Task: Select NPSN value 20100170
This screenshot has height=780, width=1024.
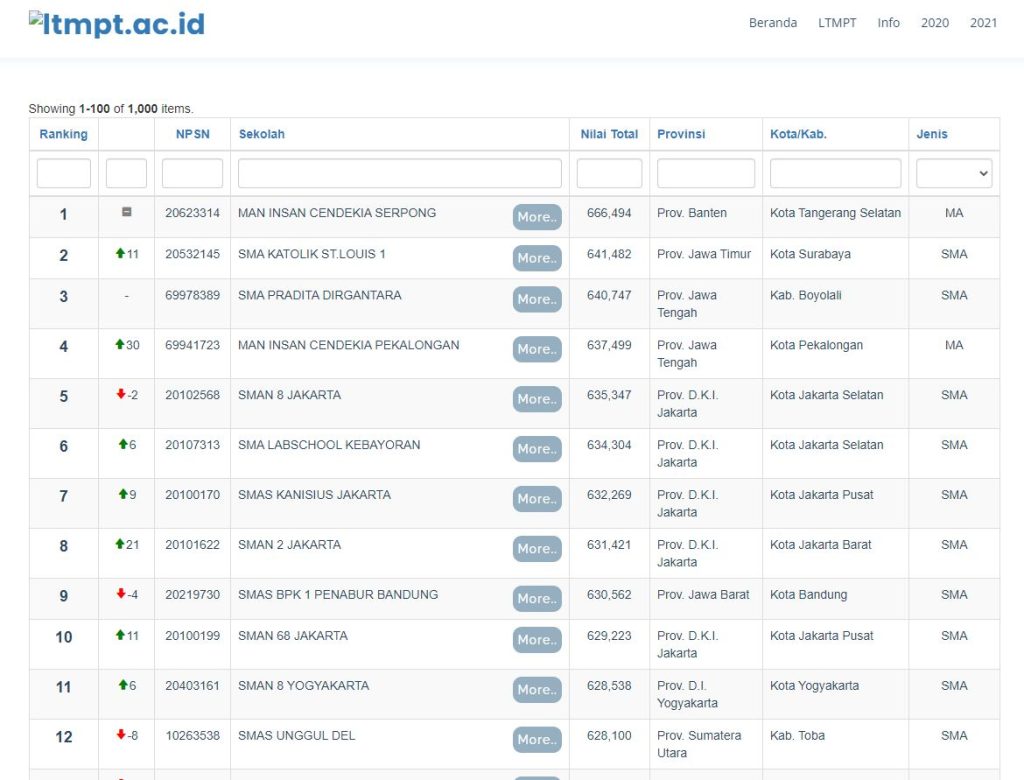Action: [x=193, y=495]
